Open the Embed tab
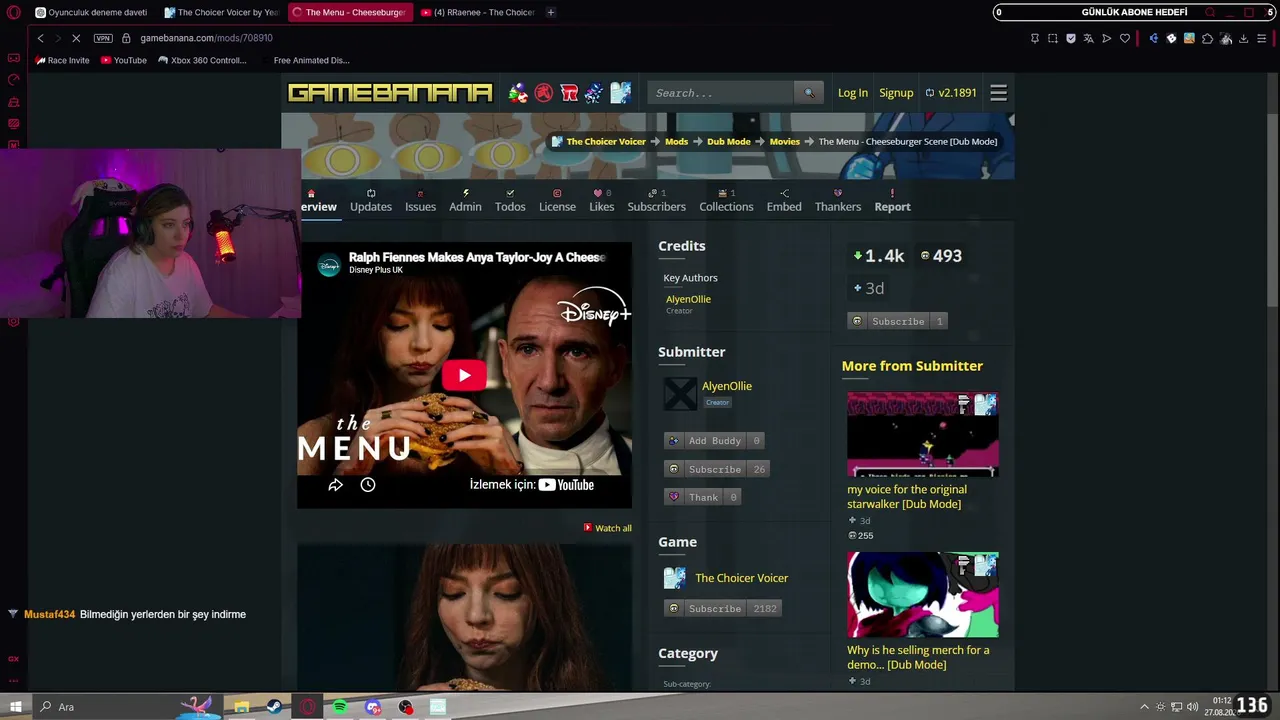1280x720 pixels. (784, 200)
